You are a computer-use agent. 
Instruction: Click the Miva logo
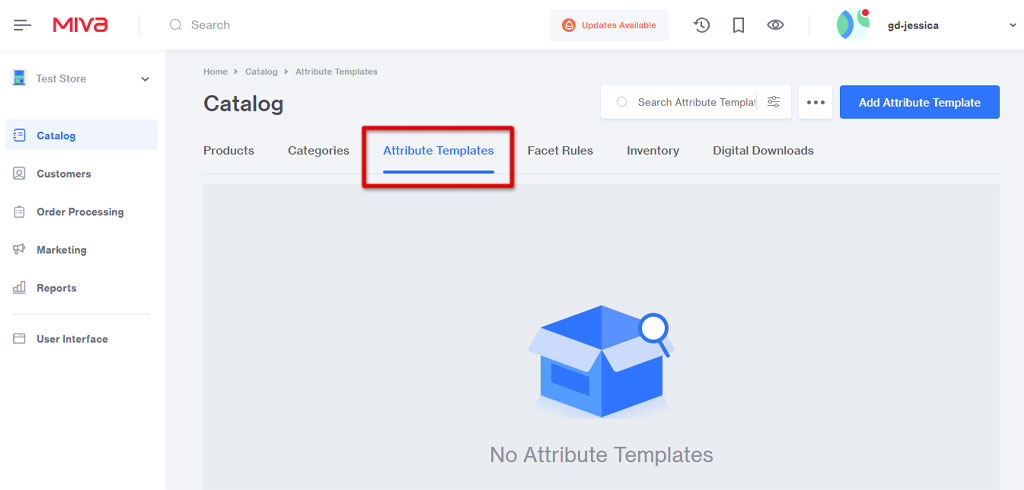tap(80, 25)
